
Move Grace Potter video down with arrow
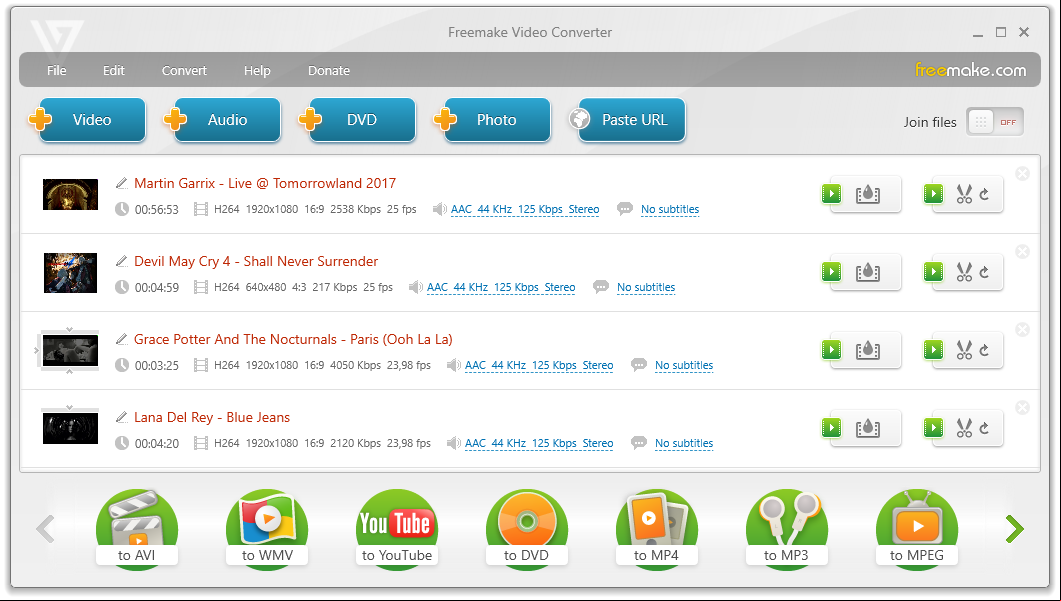tap(70, 371)
